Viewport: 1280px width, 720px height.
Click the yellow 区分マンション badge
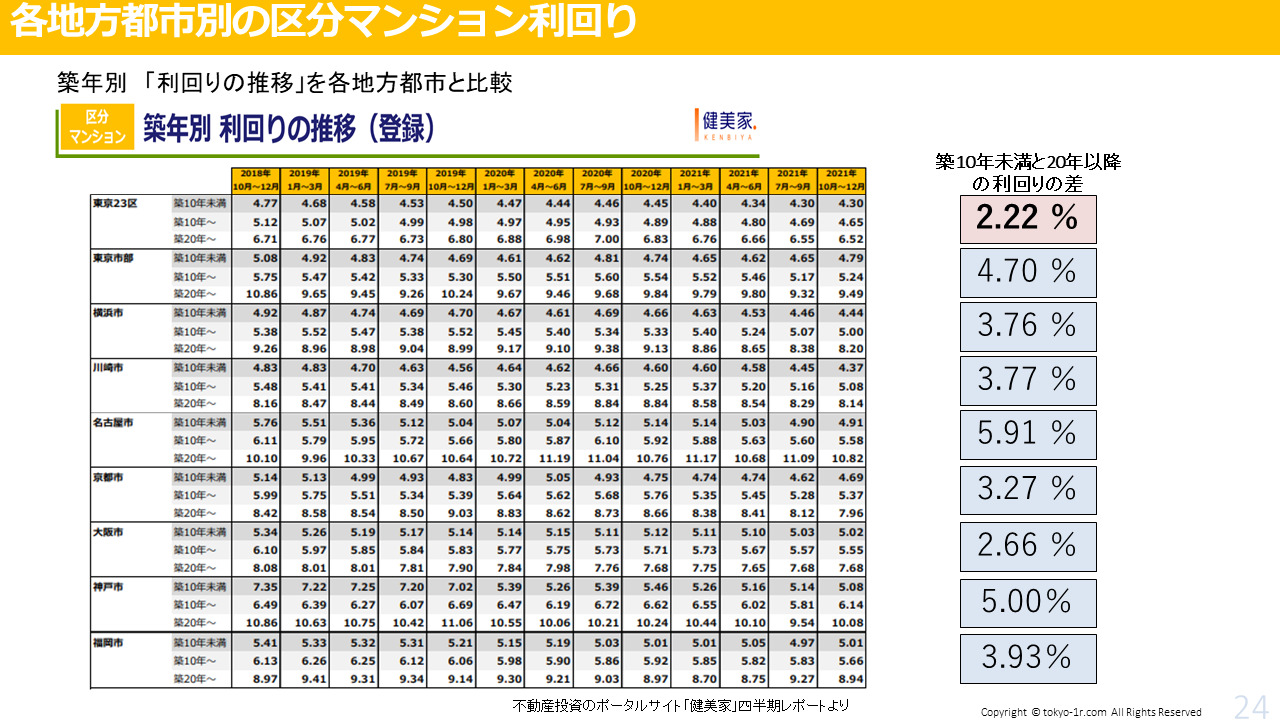(x=97, y=127)
